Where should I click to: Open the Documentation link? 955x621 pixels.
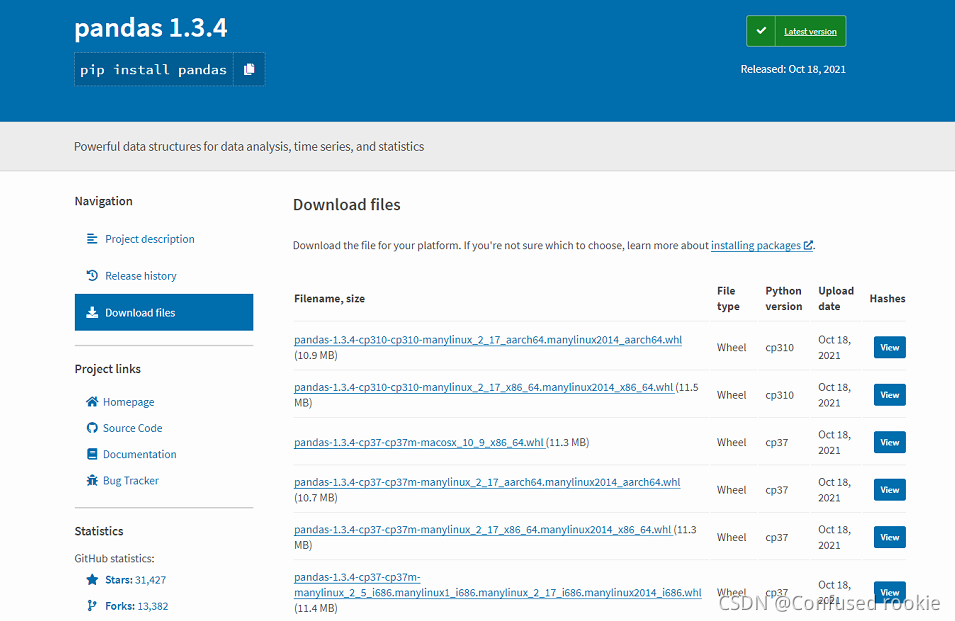[139, 454]
